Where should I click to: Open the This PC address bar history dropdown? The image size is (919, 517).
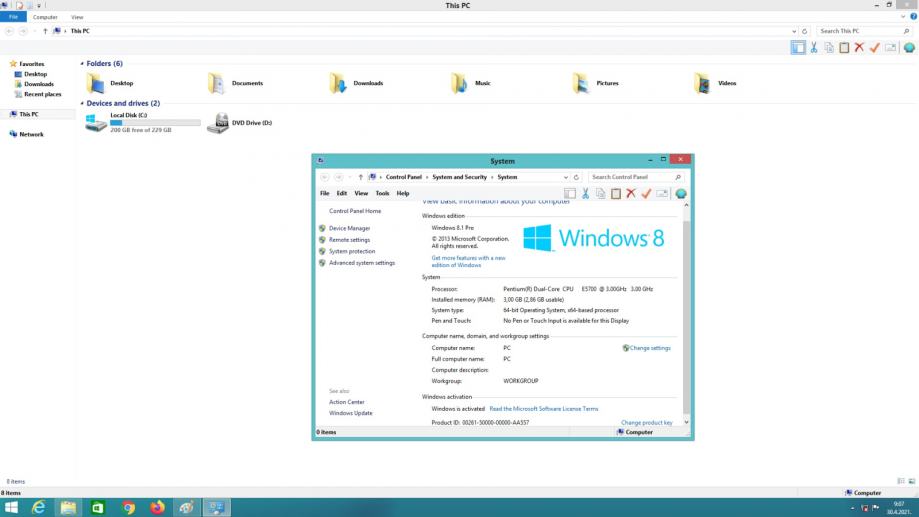[x=794, y=31]
